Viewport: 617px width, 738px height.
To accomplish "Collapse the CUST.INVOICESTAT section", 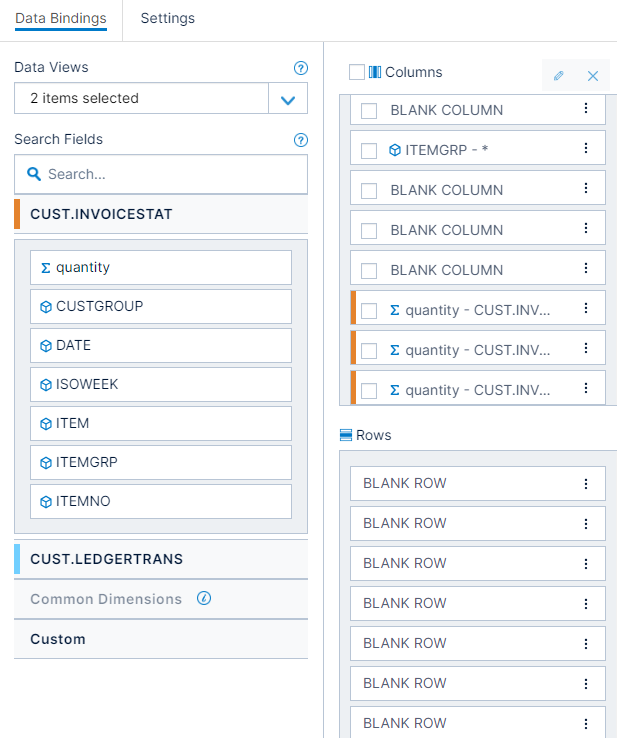I will coord(161,214).
